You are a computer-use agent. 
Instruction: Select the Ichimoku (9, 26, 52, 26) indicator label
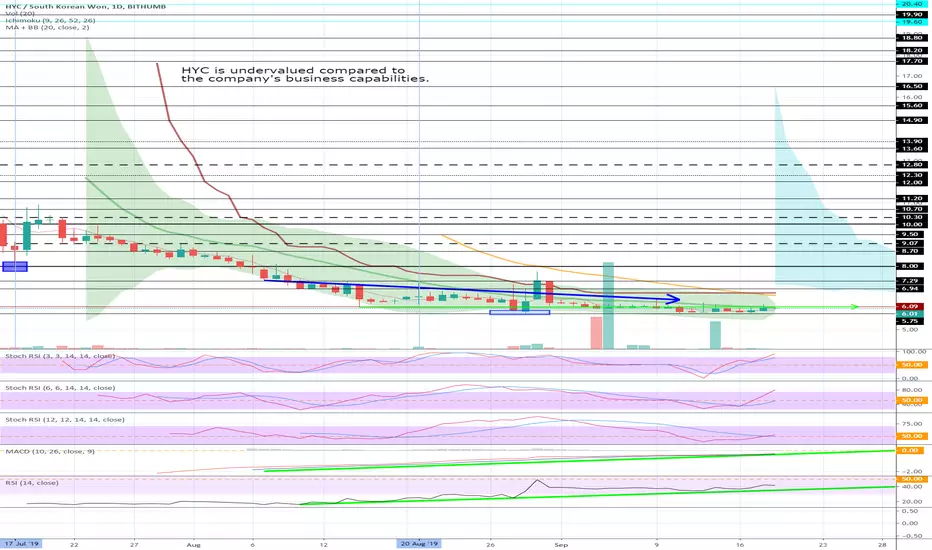coord(50,20)
